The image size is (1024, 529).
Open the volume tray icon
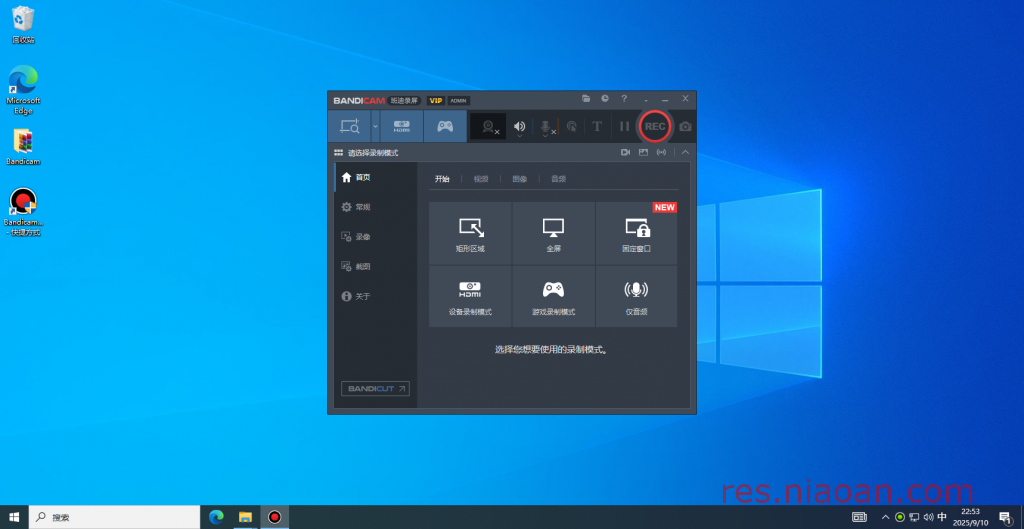(928, 517)
